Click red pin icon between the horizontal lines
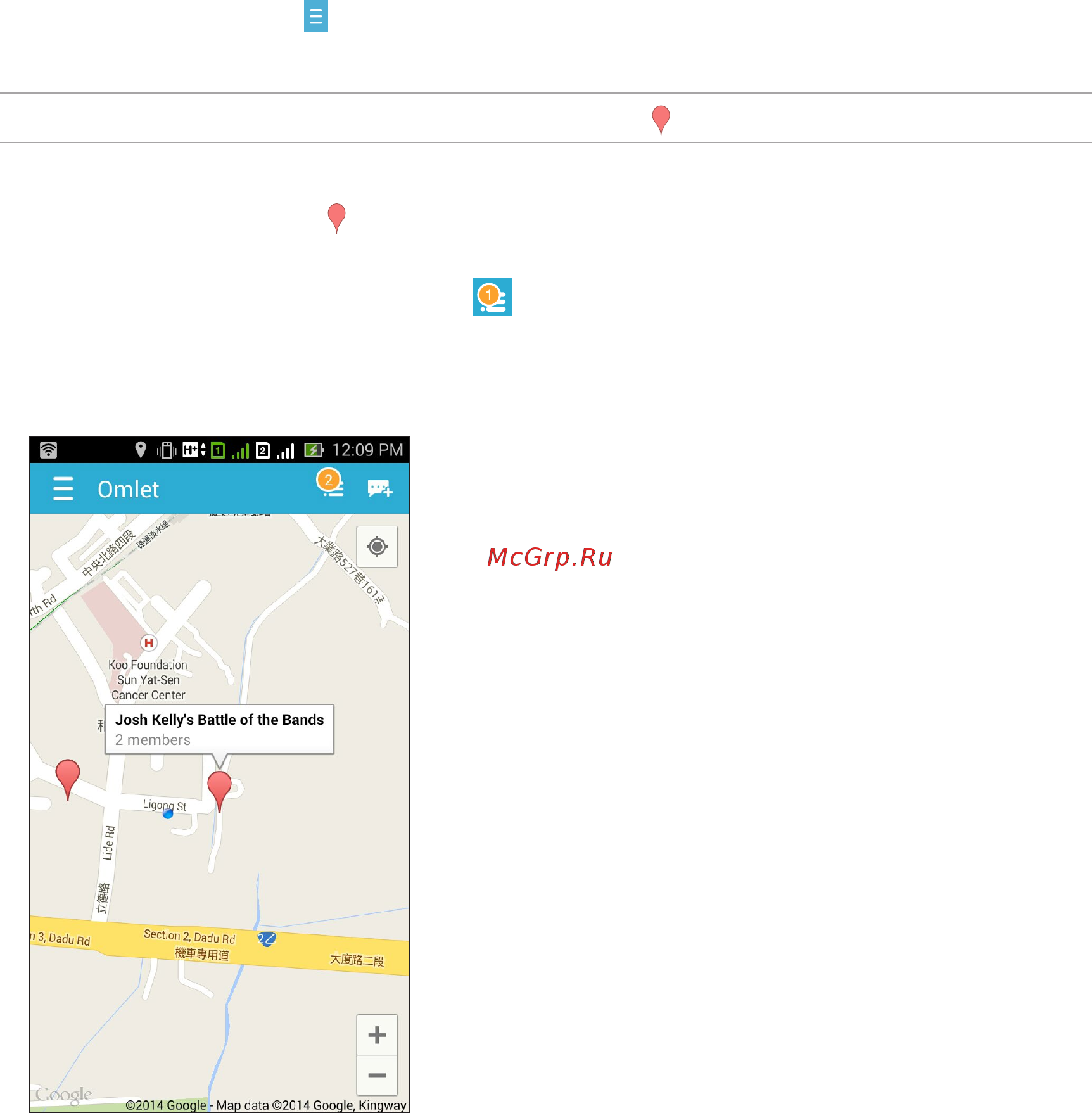The width and height of the screenshot is (1092, 1113). (661, 120)
